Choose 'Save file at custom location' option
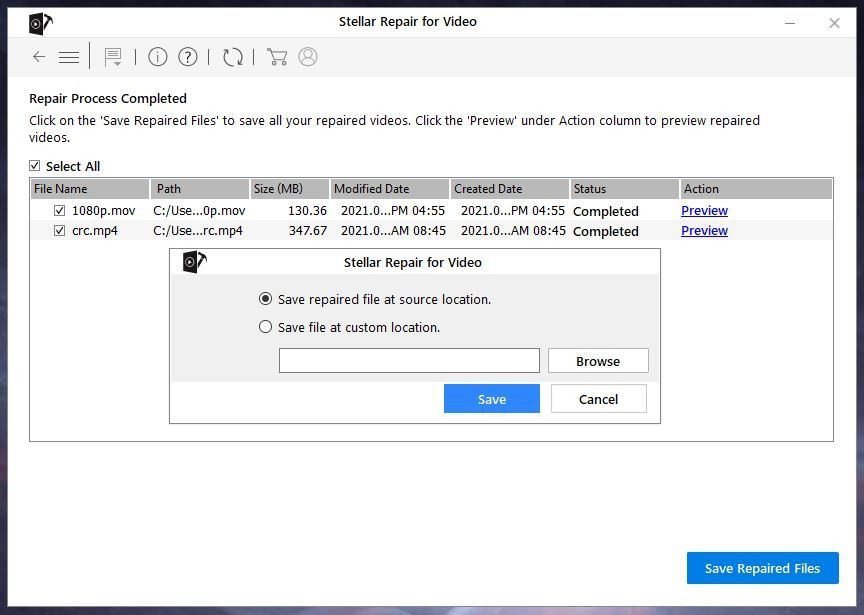The height and width of the screenshot is (615, 864). [265, 327]
